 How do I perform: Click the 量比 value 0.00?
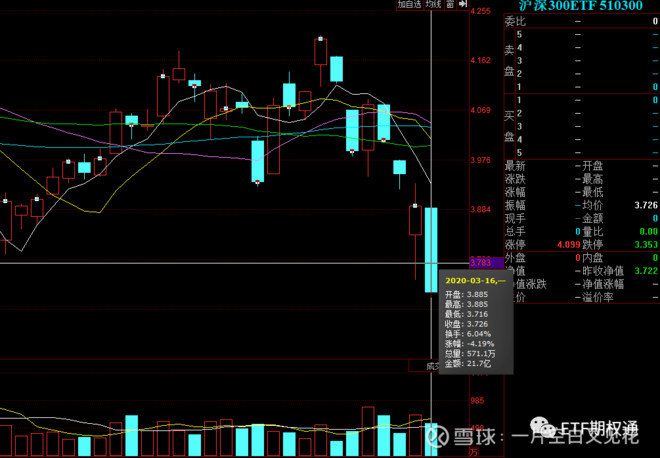pos(648,232)
